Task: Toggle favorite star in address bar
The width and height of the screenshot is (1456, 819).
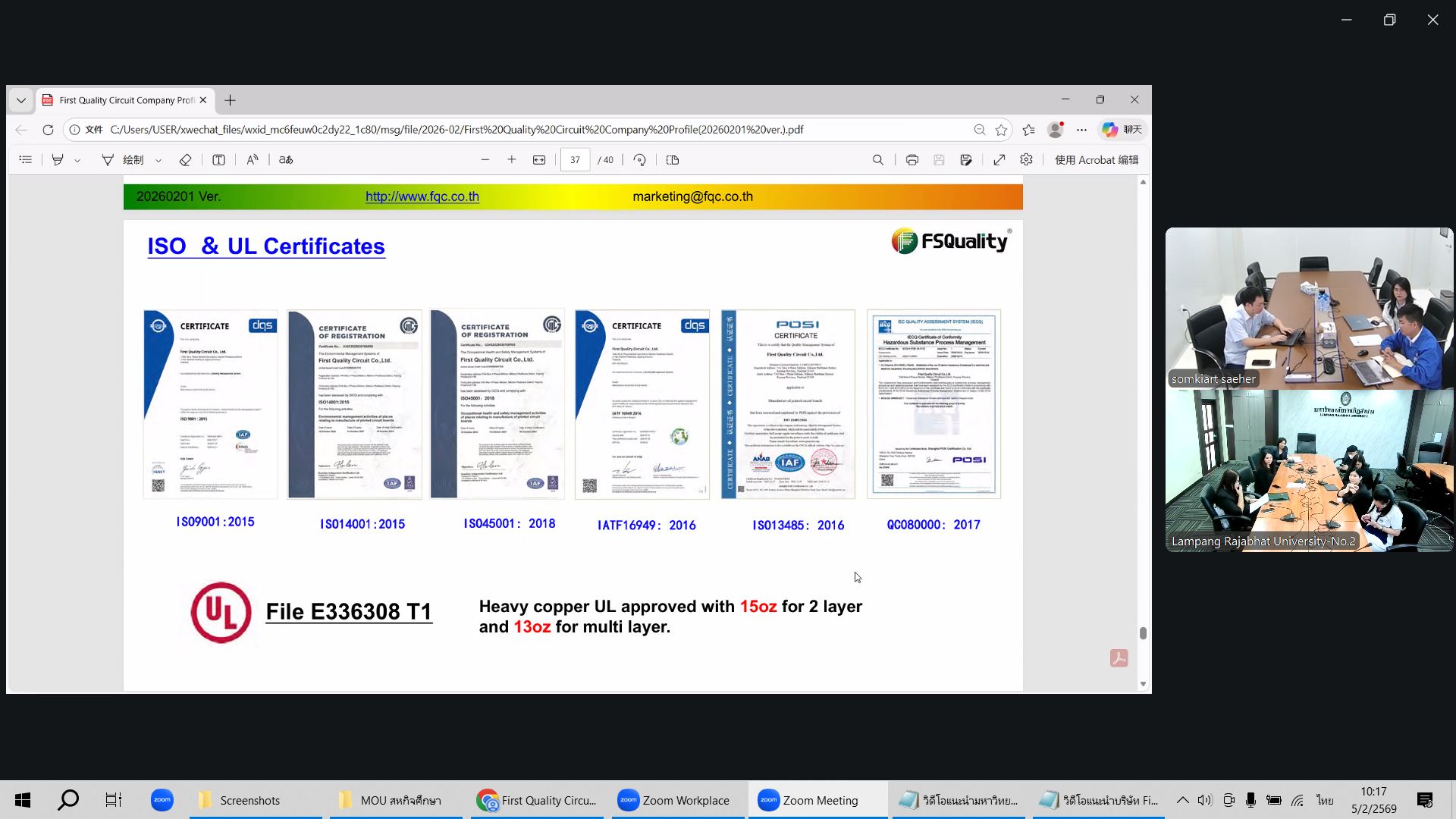Action: tap(1001, 130)
